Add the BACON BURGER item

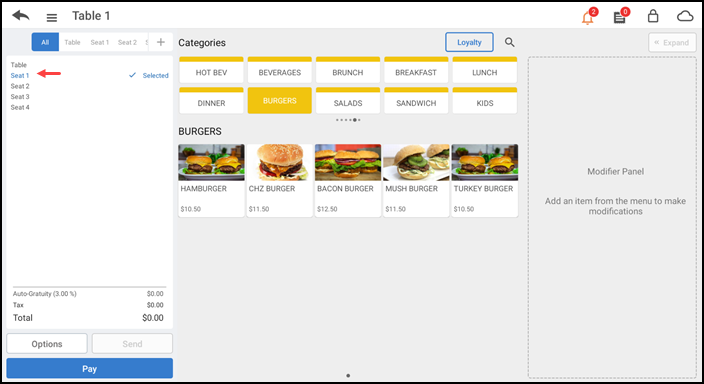pyautogui.click(x=348, y=181)
